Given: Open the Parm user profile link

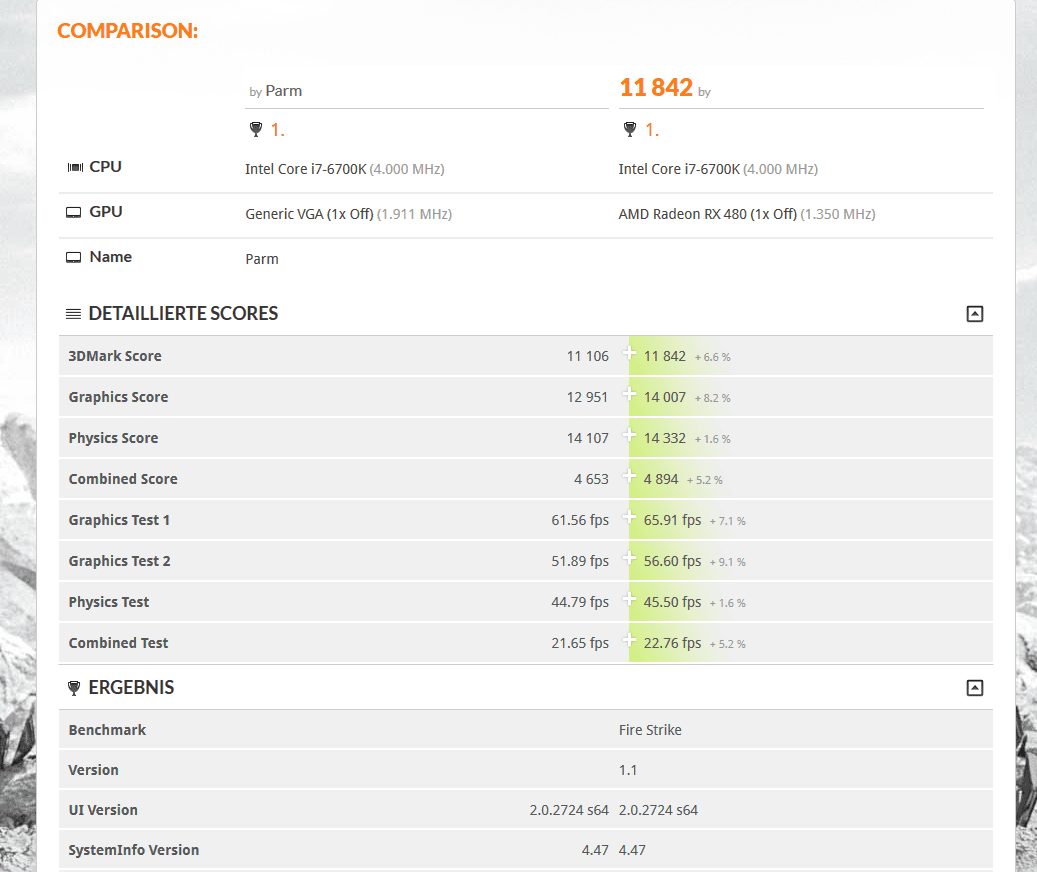Looking at the screenshot, I should (284, 91).
